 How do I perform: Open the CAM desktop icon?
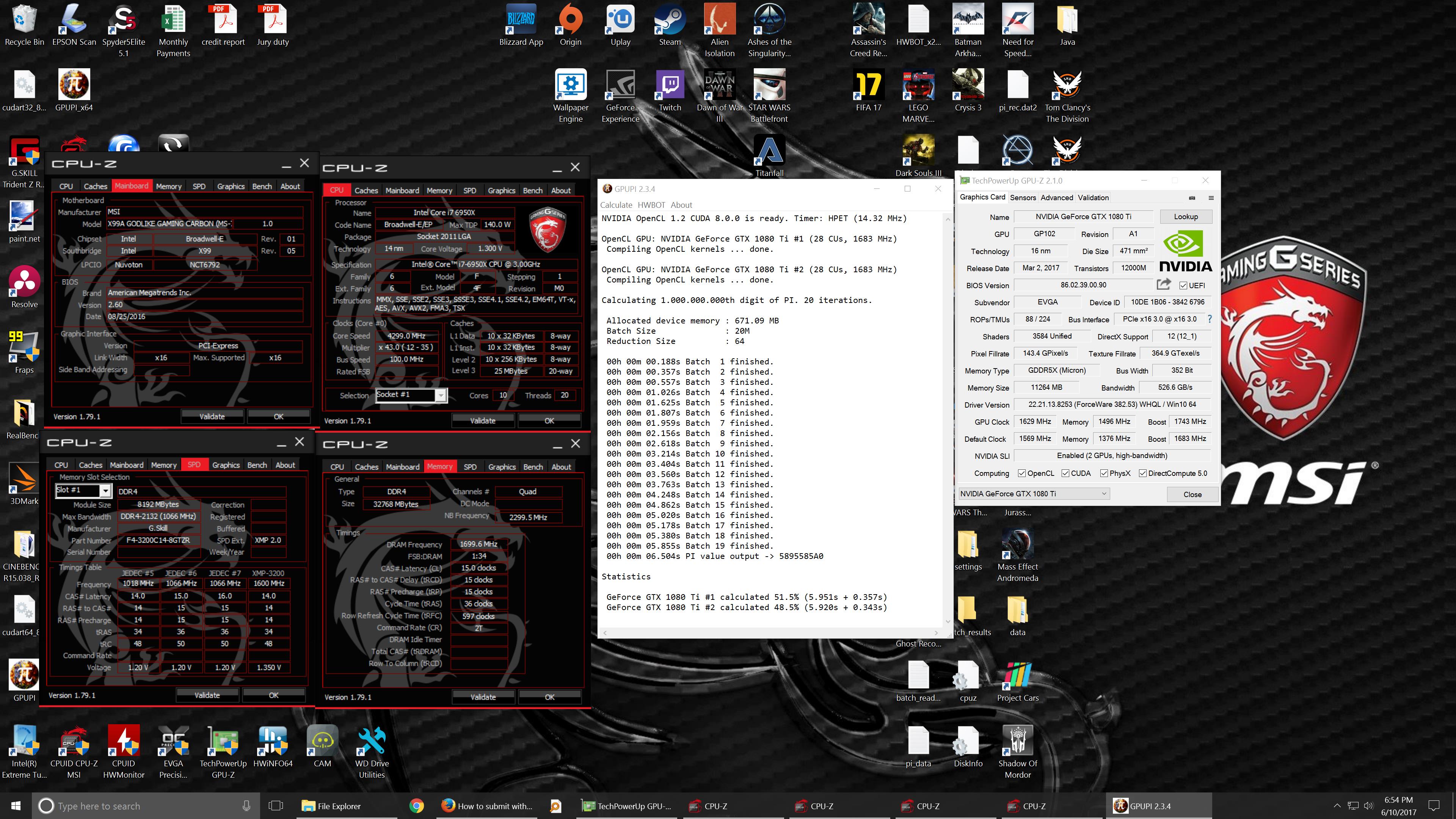322,747
